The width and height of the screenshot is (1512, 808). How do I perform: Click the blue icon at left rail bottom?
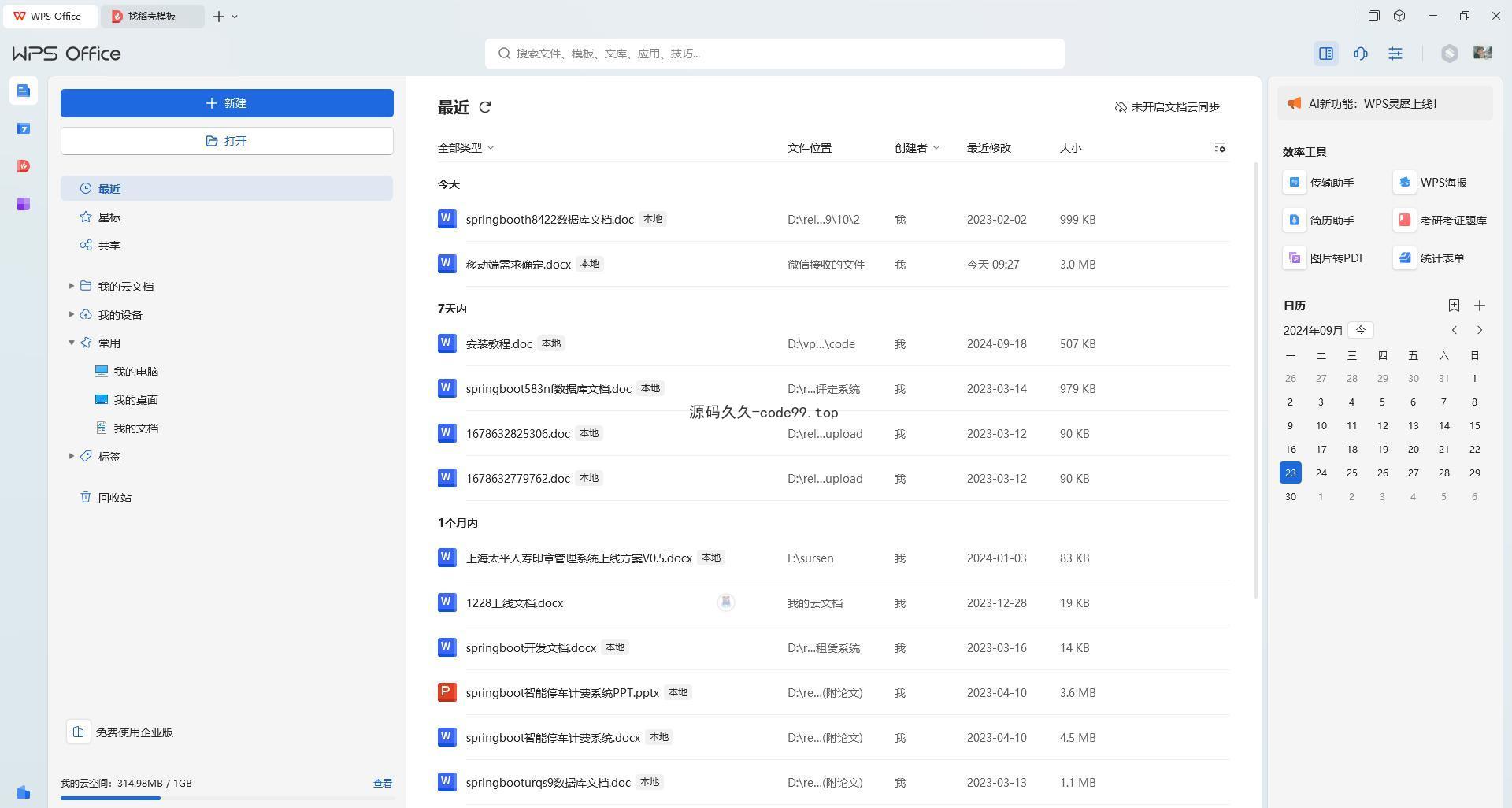coord(24,792)
